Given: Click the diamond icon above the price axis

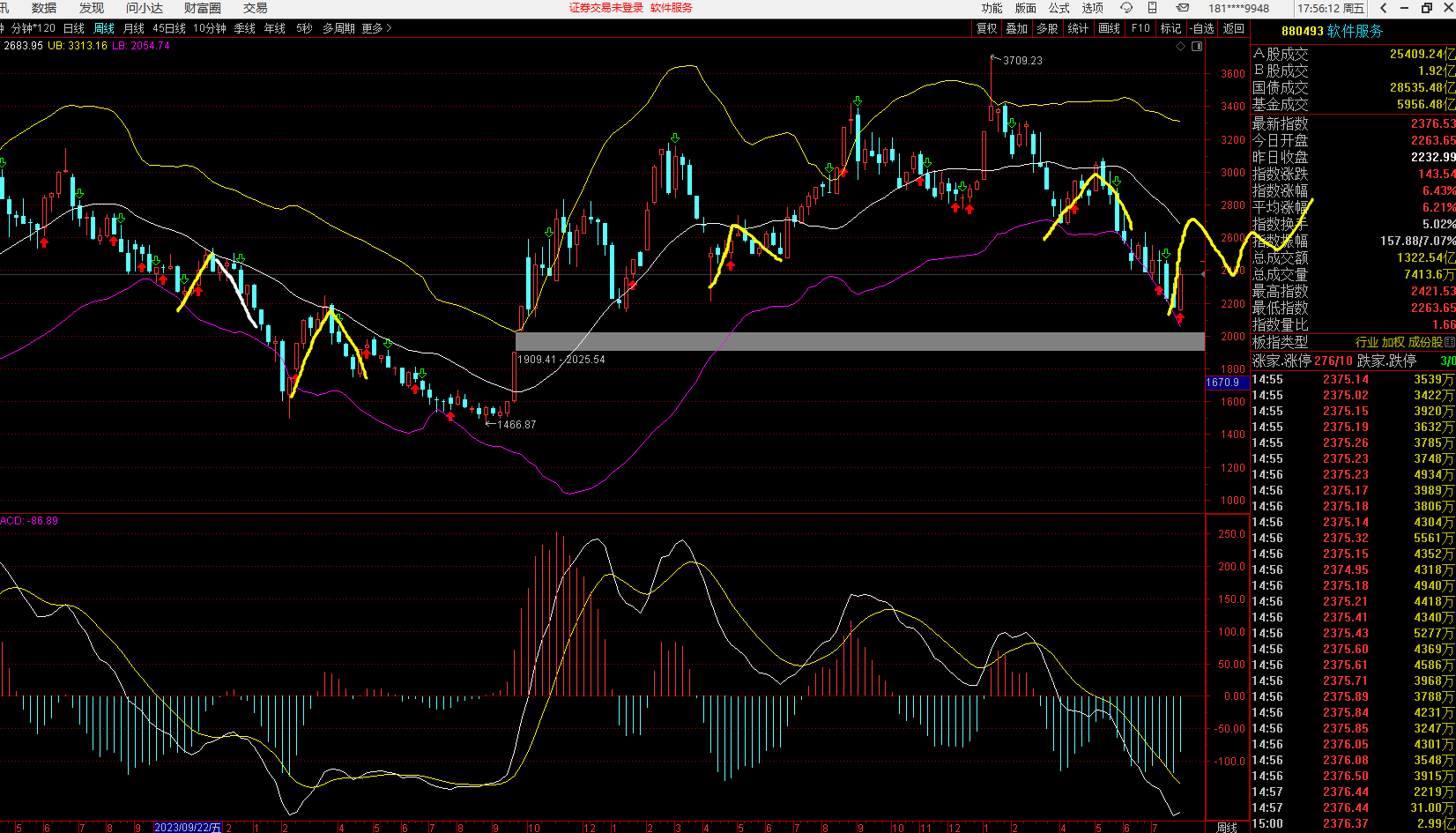Looking at the screenshot, I should click(1181, 47).
